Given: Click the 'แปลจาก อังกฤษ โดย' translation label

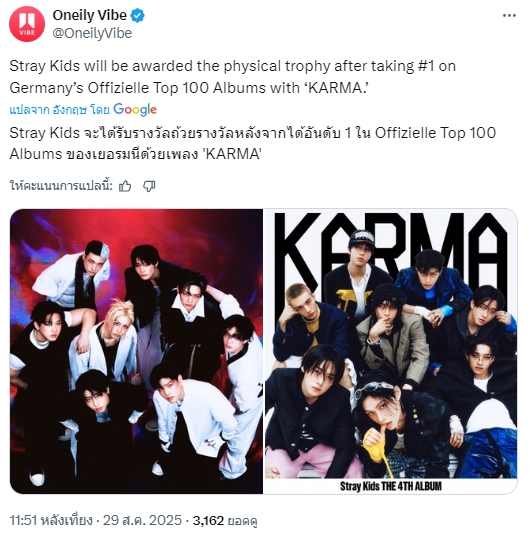Looking at the screenshot, I should click(59, 110).
